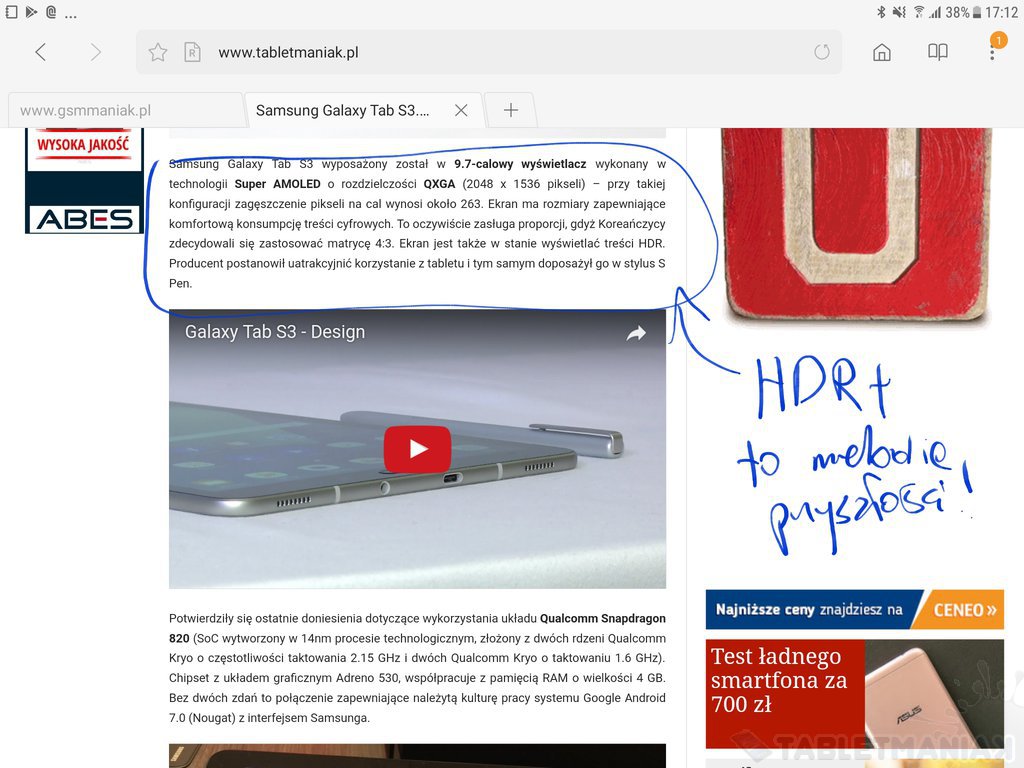Add a new browser tab
Screen dimensions: 1024x768
511,110
